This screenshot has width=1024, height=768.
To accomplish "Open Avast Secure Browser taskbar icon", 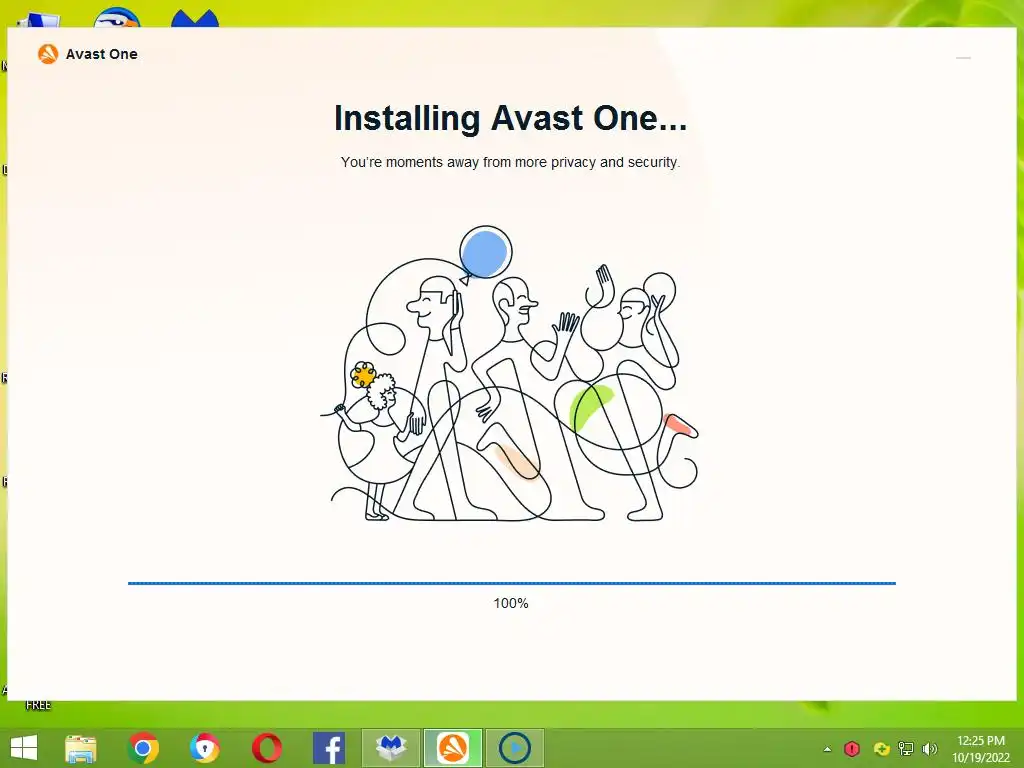I will 204,748.
